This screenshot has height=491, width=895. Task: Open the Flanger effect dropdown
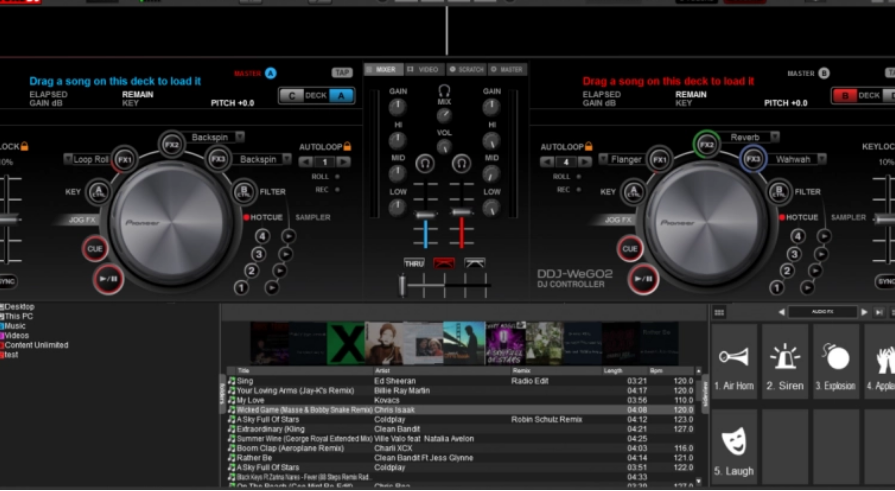(x=603, y=159)
